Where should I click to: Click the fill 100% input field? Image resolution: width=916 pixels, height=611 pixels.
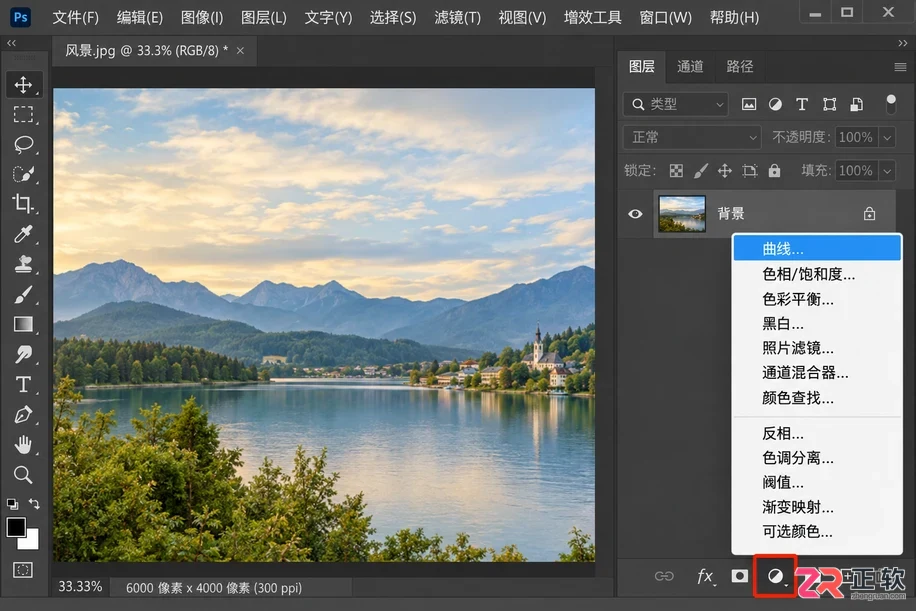pyautogui.click(x=856, y=171)
